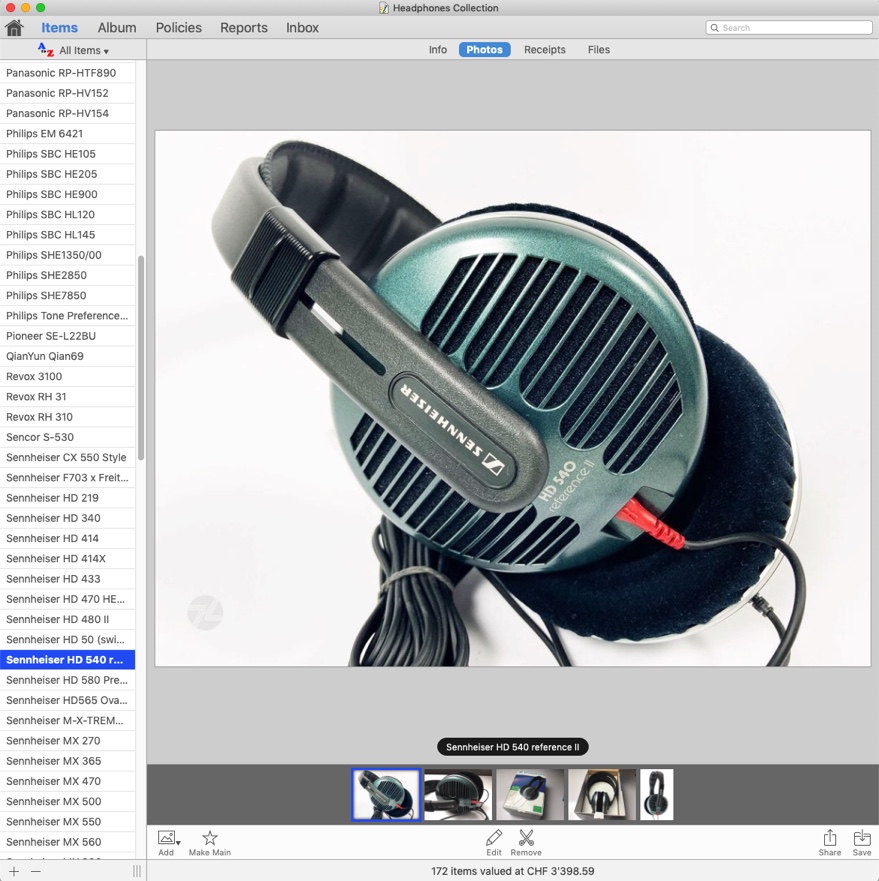Select highlighted Sennheiser HD 540 item
The width and height of the screenshot is (879, 881).
67,660
